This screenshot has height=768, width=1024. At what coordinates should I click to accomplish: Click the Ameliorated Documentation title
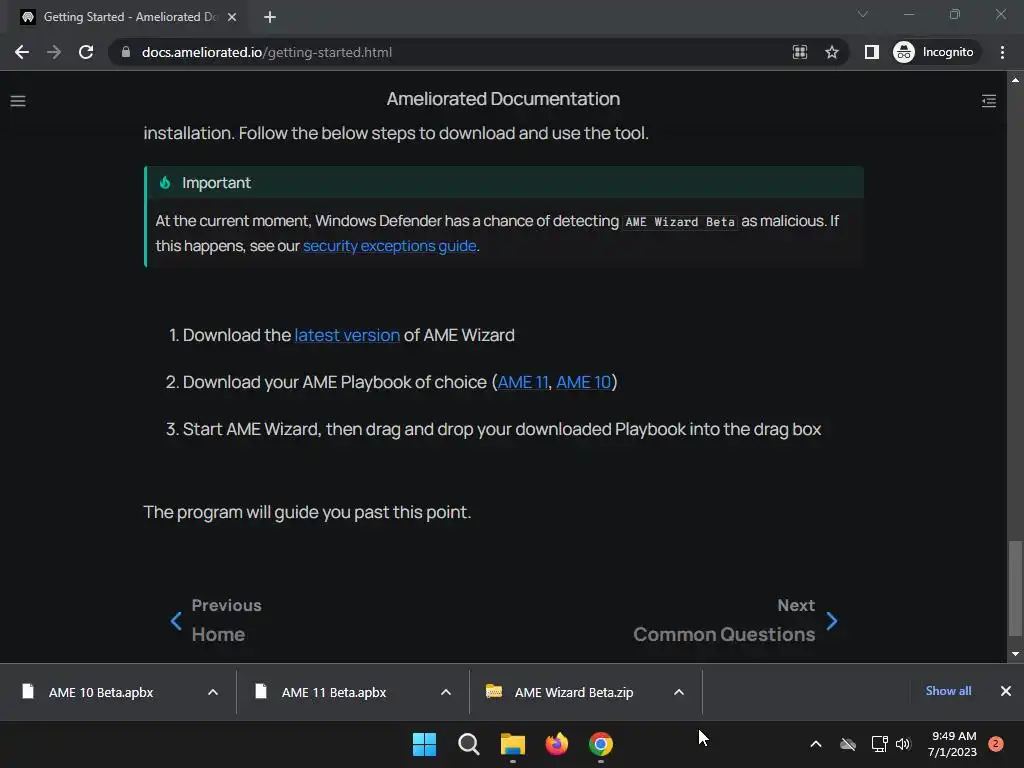point(503,99)
